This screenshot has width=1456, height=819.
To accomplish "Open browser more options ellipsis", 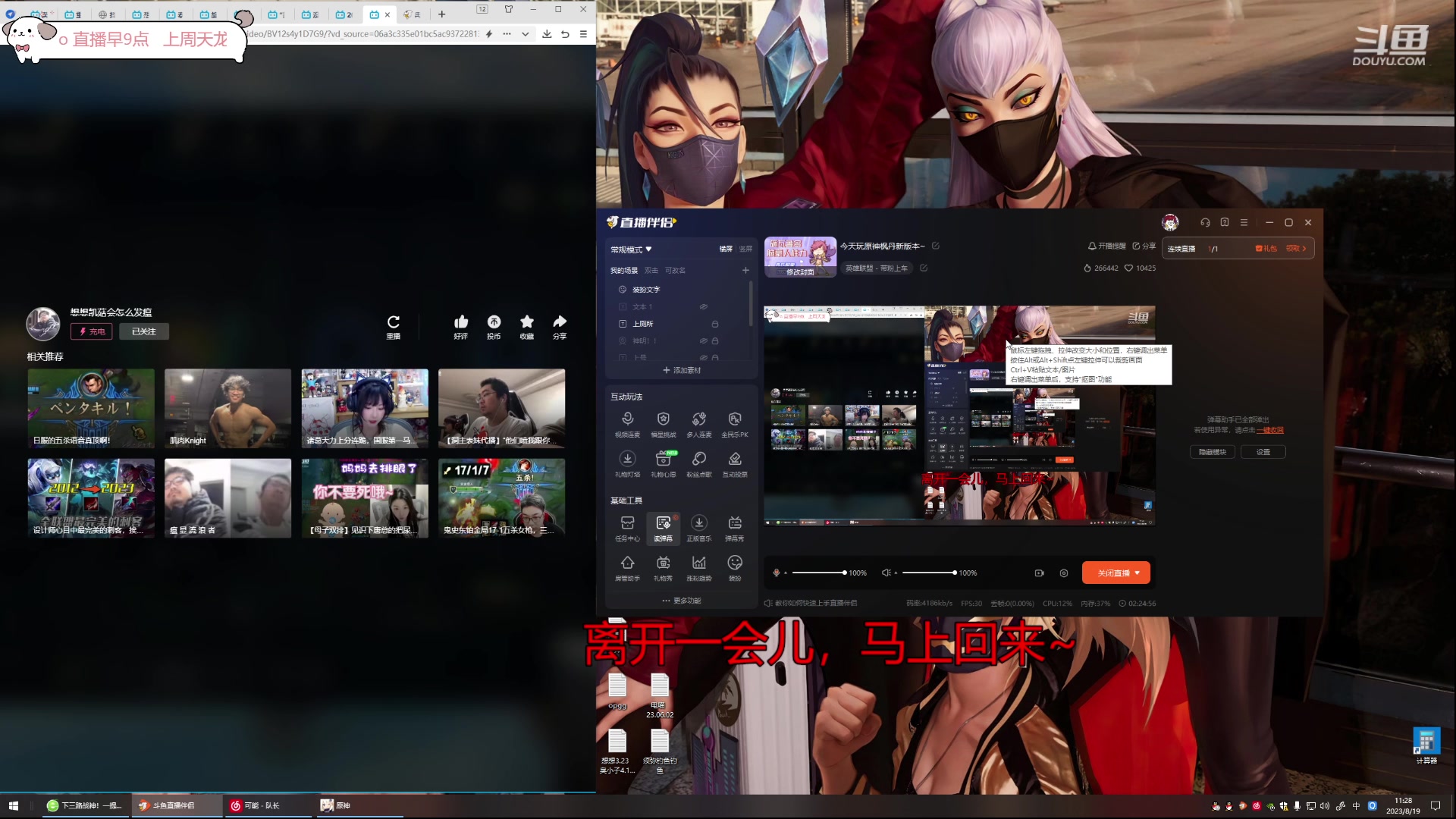I will [x=507, y=34].
